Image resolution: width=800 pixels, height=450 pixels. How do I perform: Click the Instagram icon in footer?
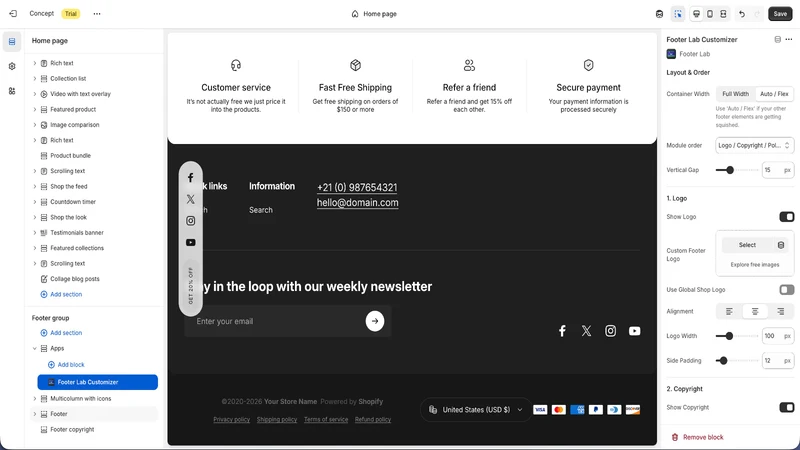[610, 331]
